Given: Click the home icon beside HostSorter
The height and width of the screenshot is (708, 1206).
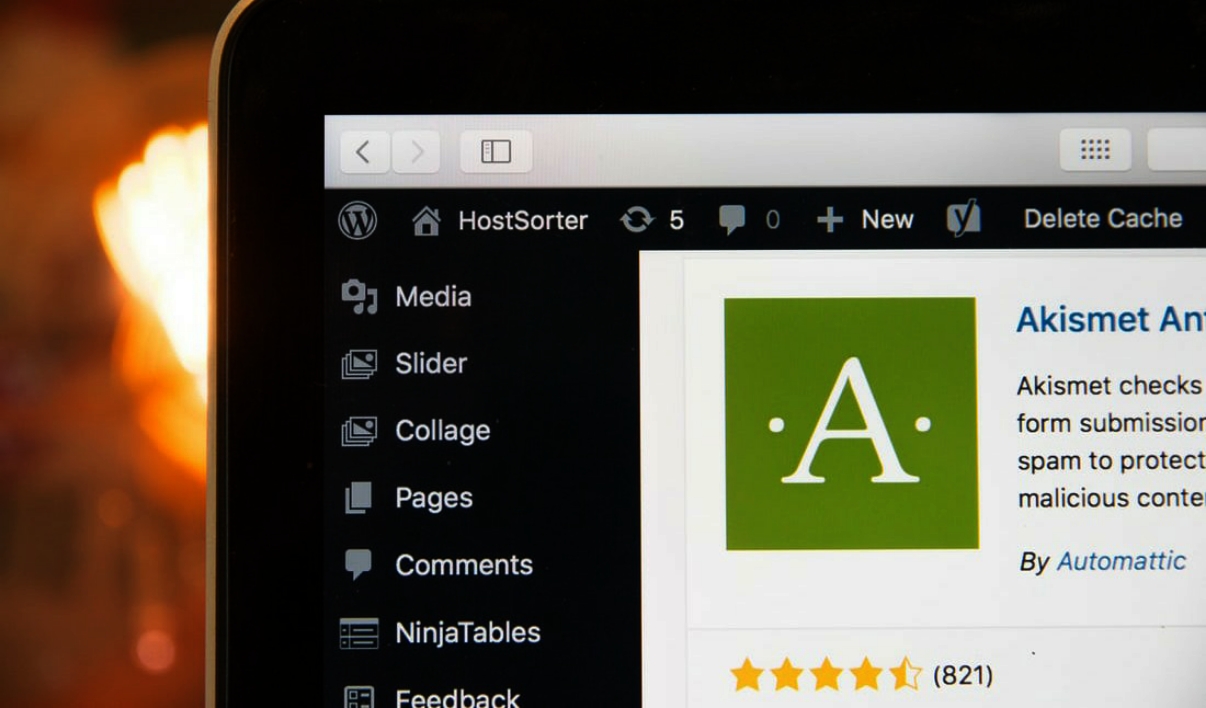Looking at the screenshot, I should pos(426,220).
